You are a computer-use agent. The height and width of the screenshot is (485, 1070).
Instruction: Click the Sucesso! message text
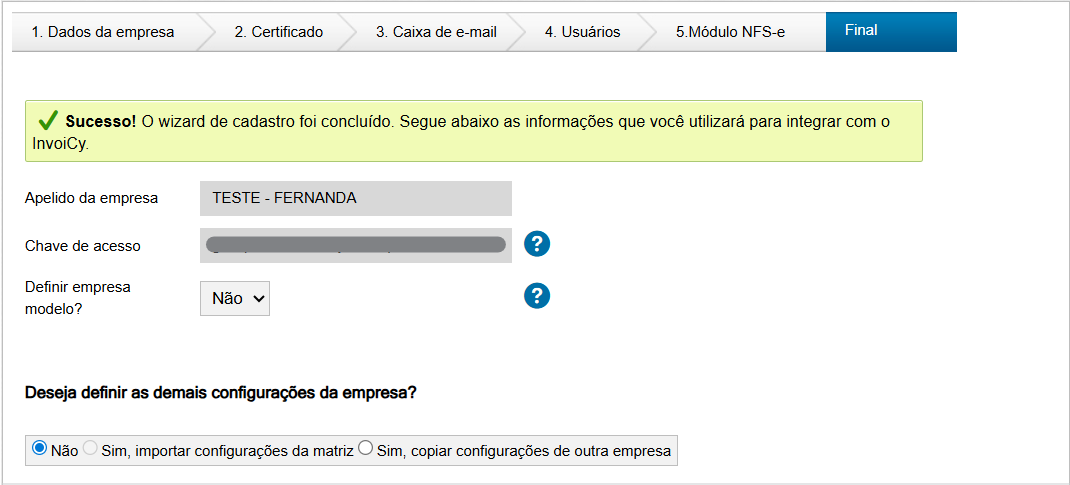click(x=100, y=121)
